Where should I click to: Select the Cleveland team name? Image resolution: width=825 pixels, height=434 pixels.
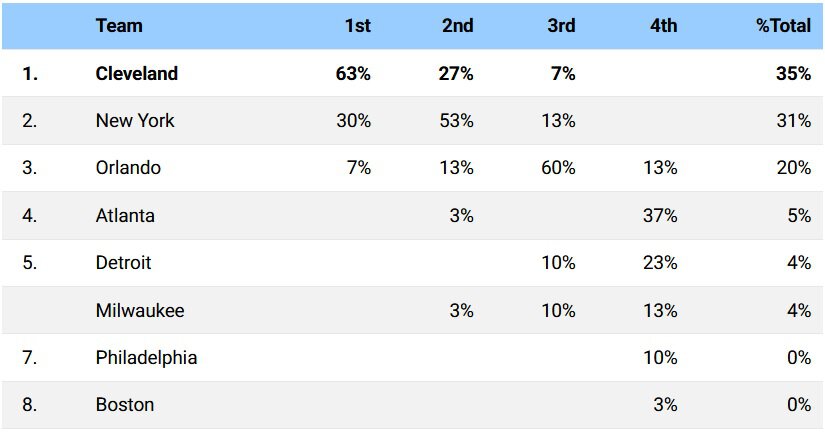tap(137, 73)
